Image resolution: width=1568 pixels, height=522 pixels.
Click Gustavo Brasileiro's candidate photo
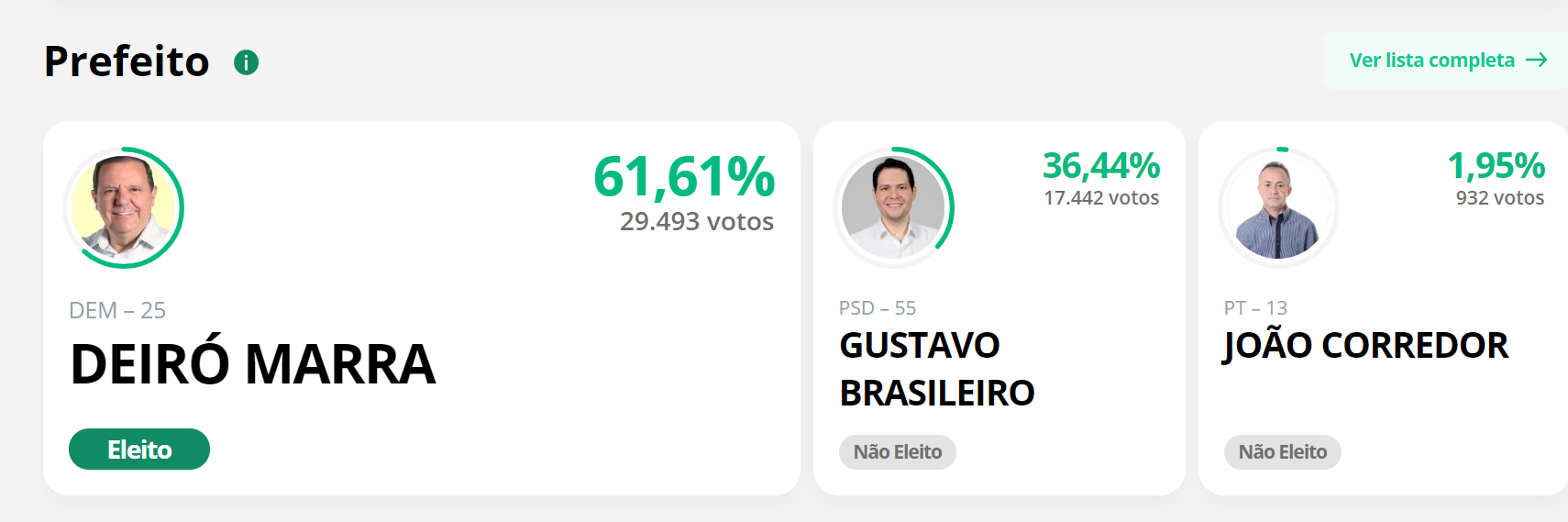[x=893, y=207]
